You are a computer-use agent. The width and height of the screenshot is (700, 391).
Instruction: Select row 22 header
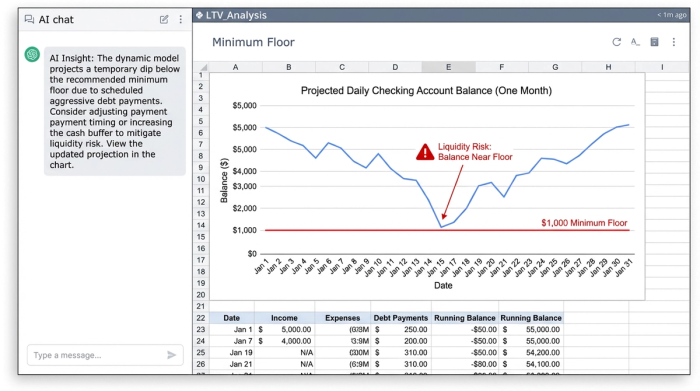[x=201, y=318]
